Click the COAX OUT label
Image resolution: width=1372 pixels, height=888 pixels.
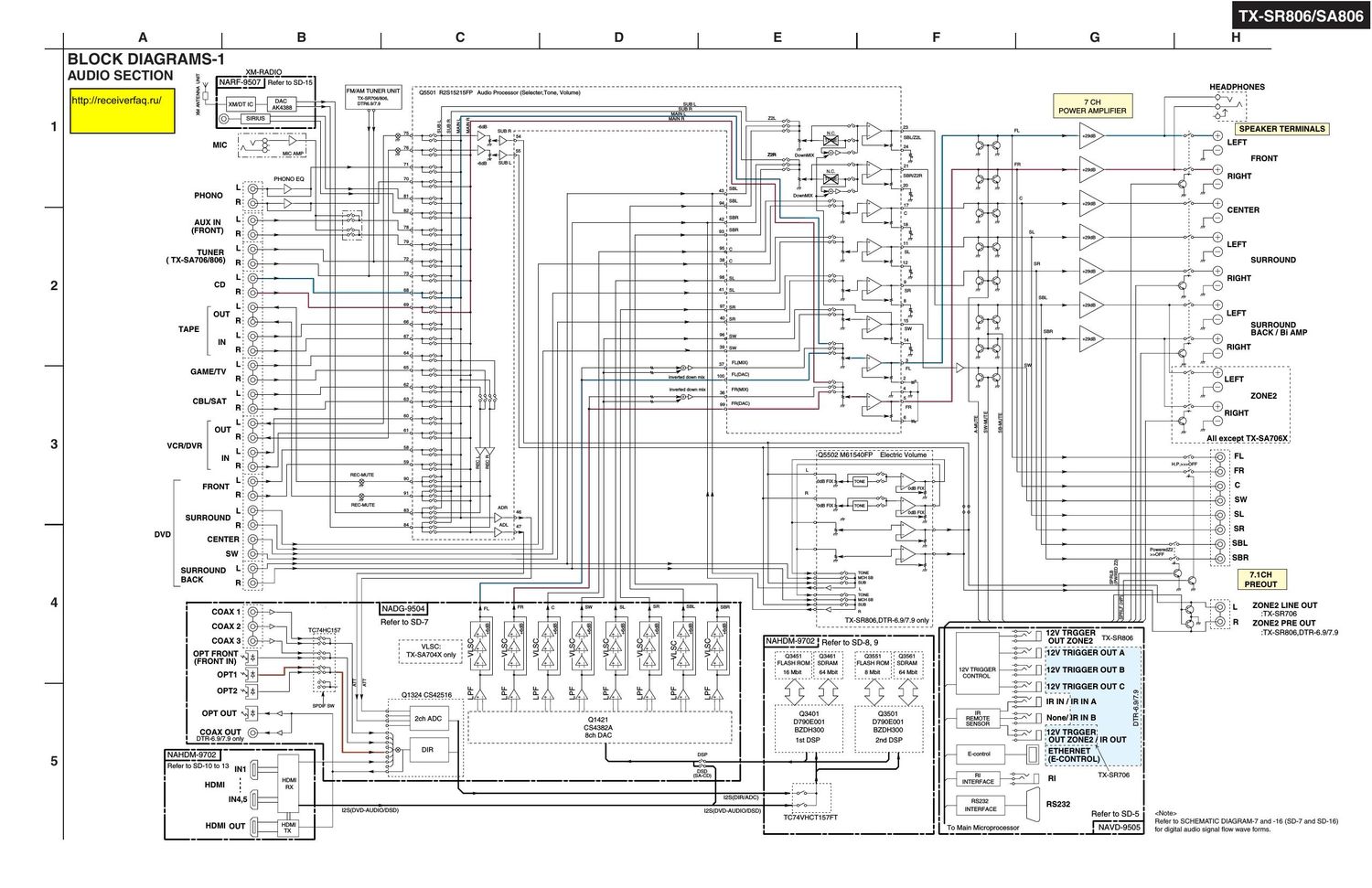(220, 733)
